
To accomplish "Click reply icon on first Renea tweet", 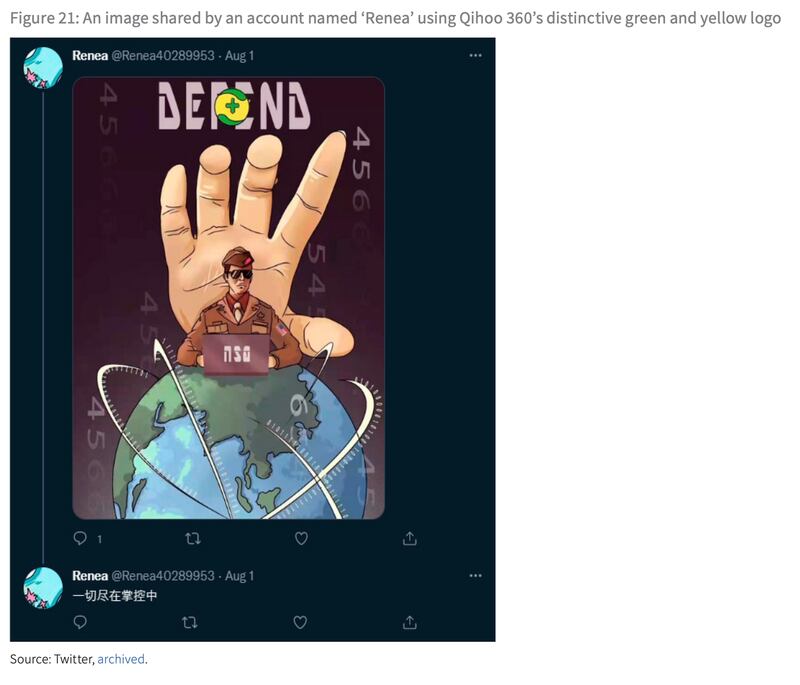I will tap(80, 538).
